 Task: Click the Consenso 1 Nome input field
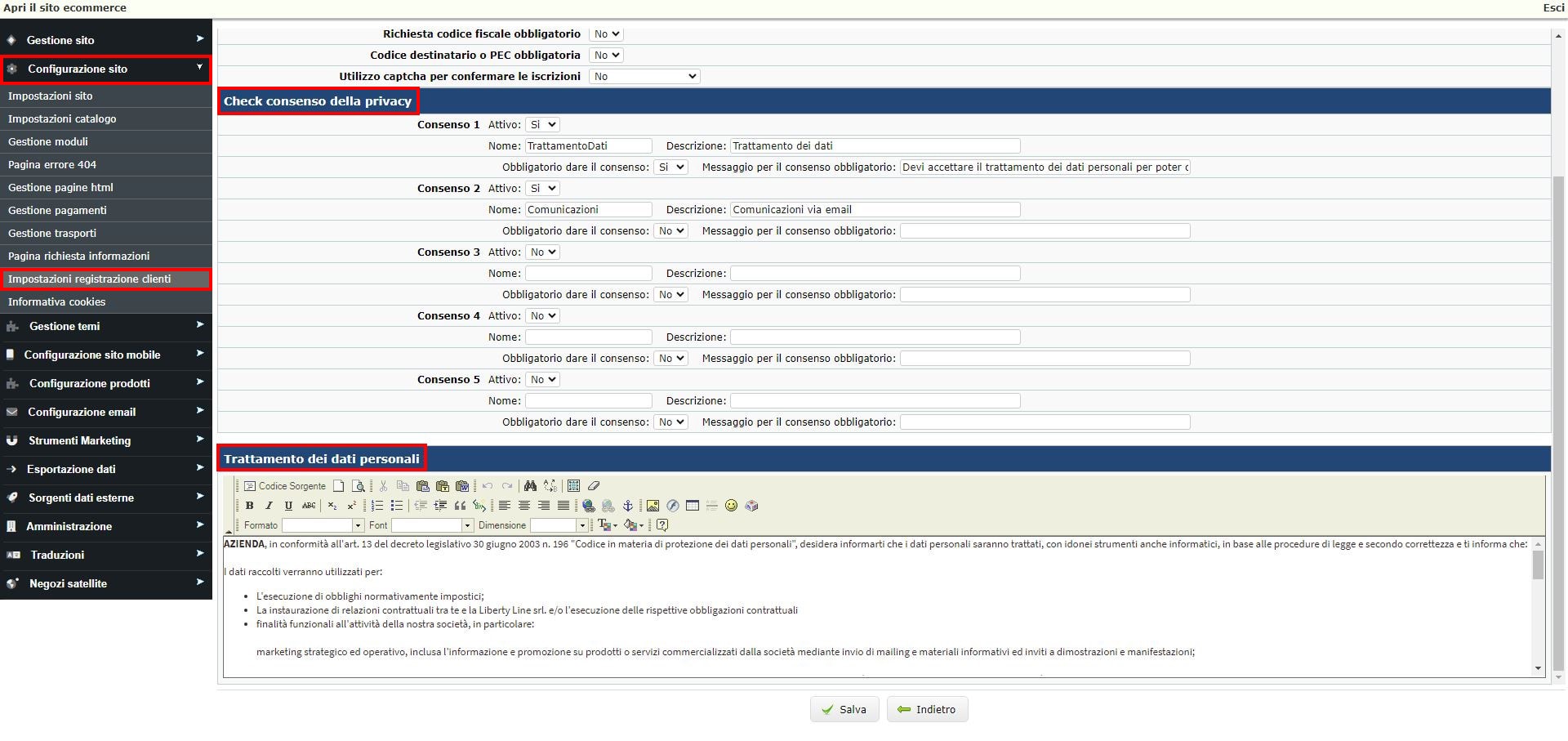coord(588,145)
